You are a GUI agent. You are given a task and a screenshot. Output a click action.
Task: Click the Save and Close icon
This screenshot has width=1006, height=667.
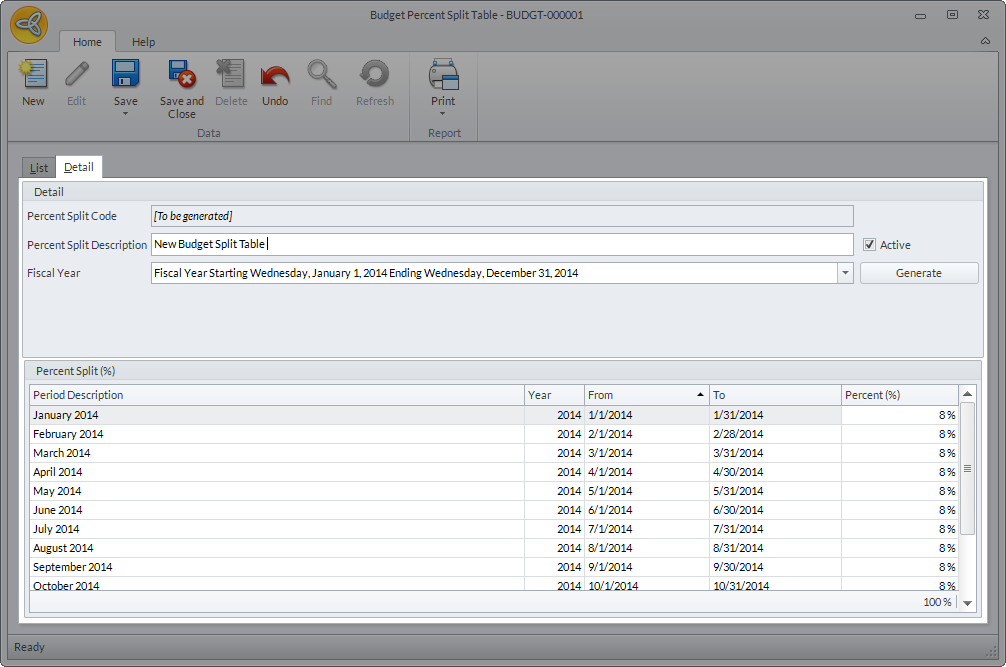[181, 76]
